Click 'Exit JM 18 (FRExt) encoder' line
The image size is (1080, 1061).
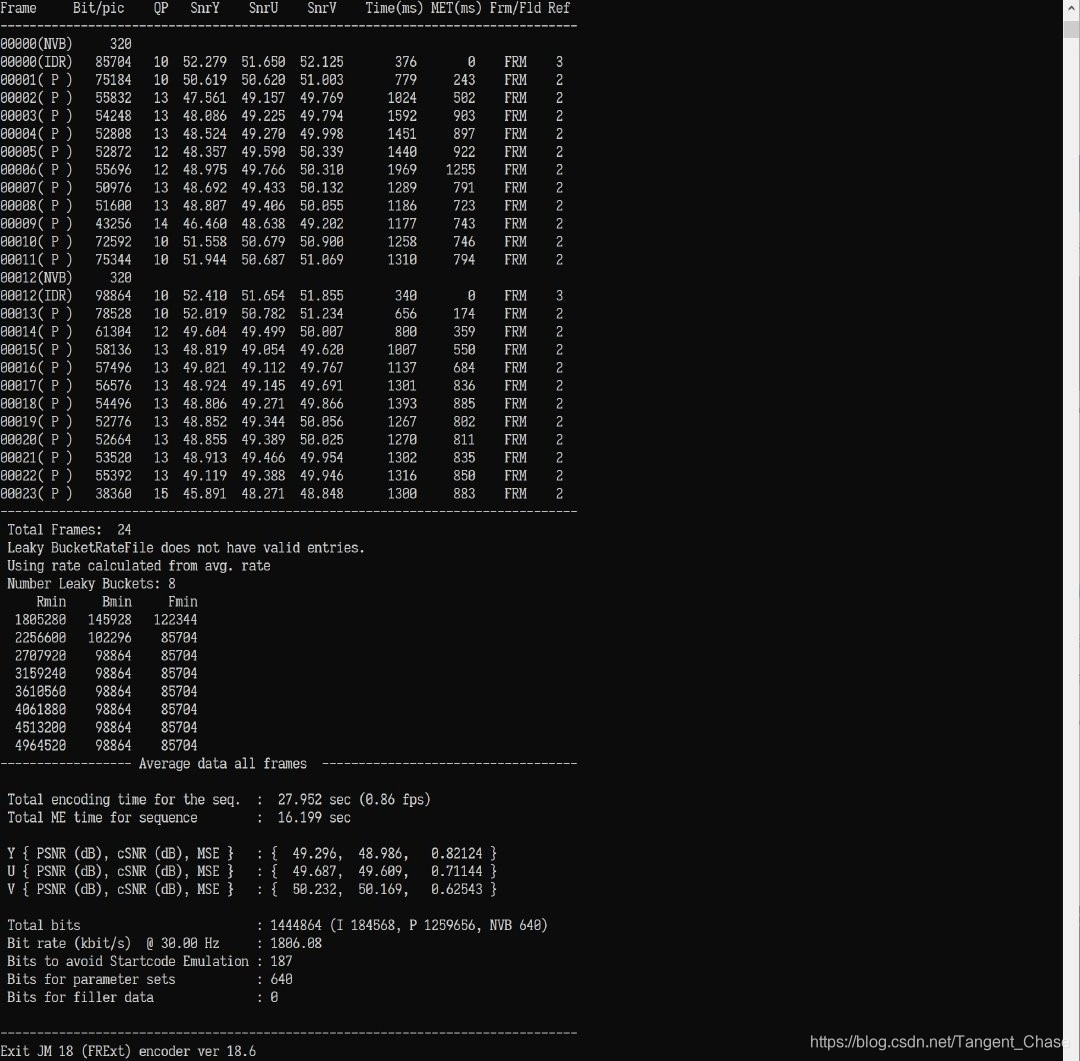[x=128, y=1051]
